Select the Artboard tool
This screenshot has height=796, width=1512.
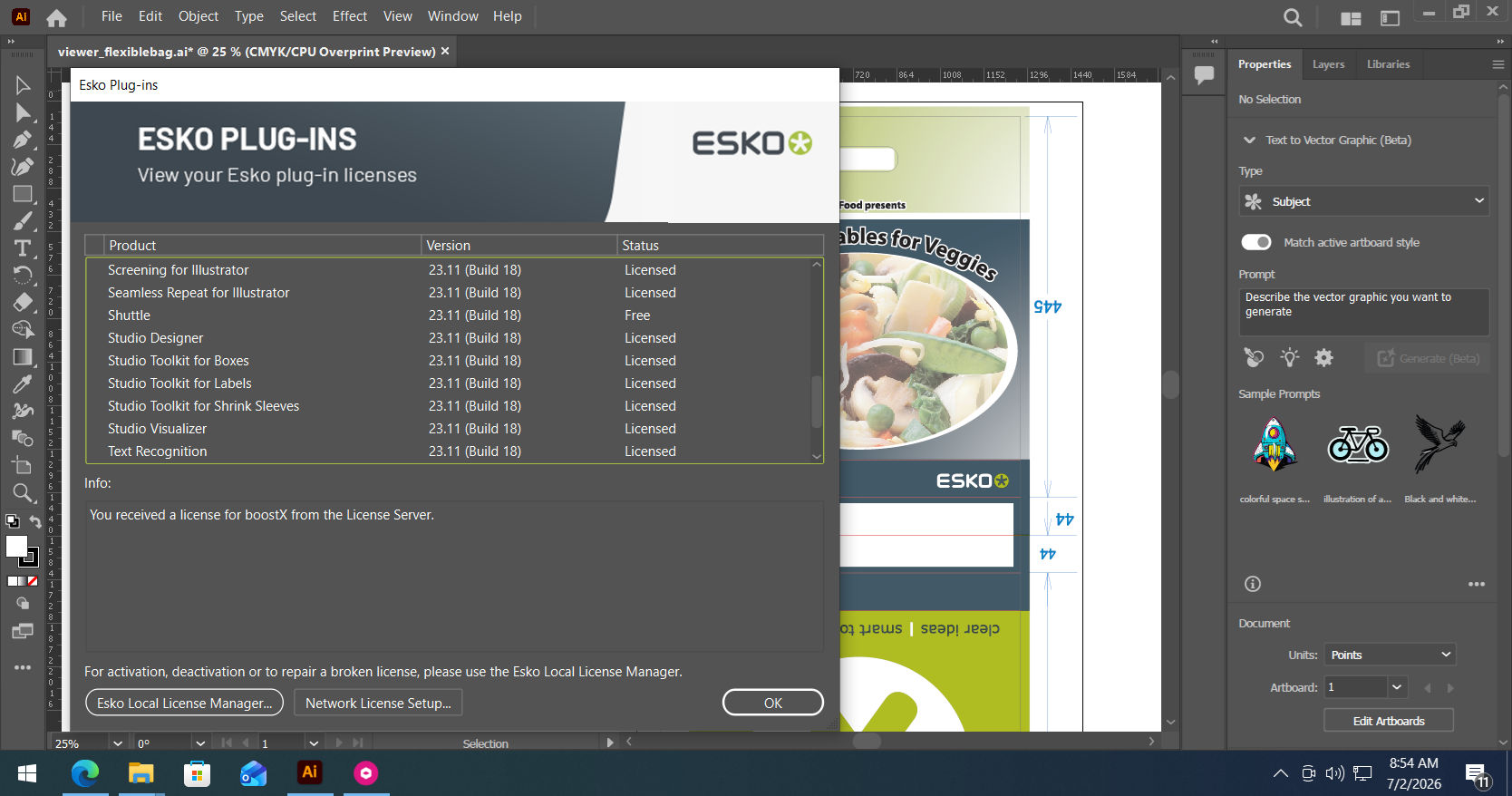click(23, 466)
